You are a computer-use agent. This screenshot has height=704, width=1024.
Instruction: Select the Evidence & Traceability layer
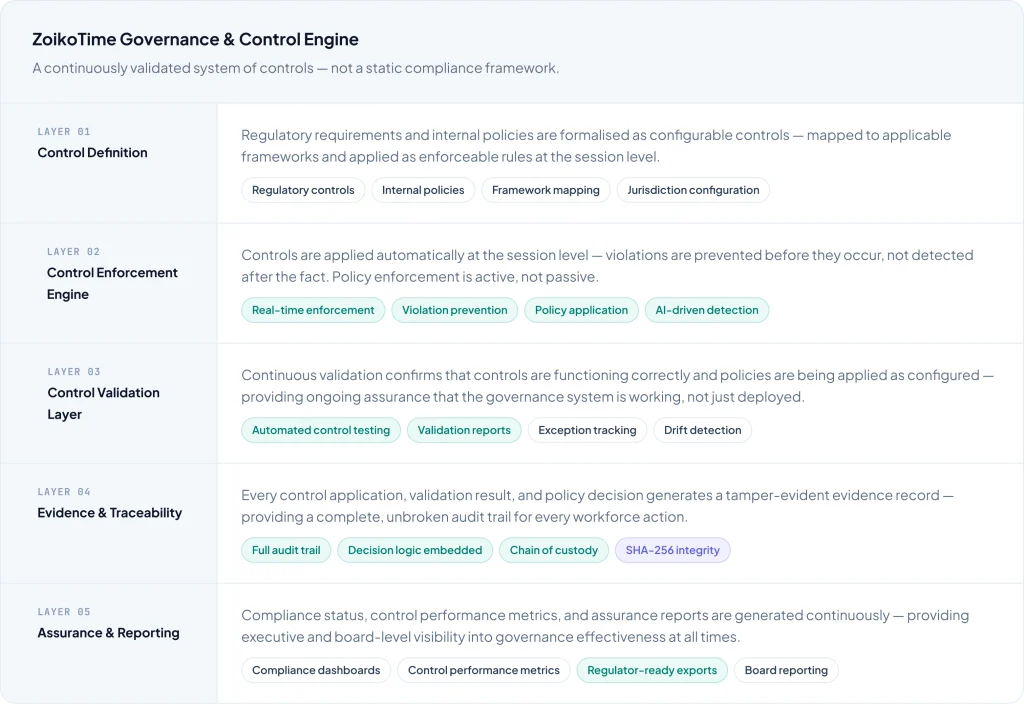pos(109,513)
